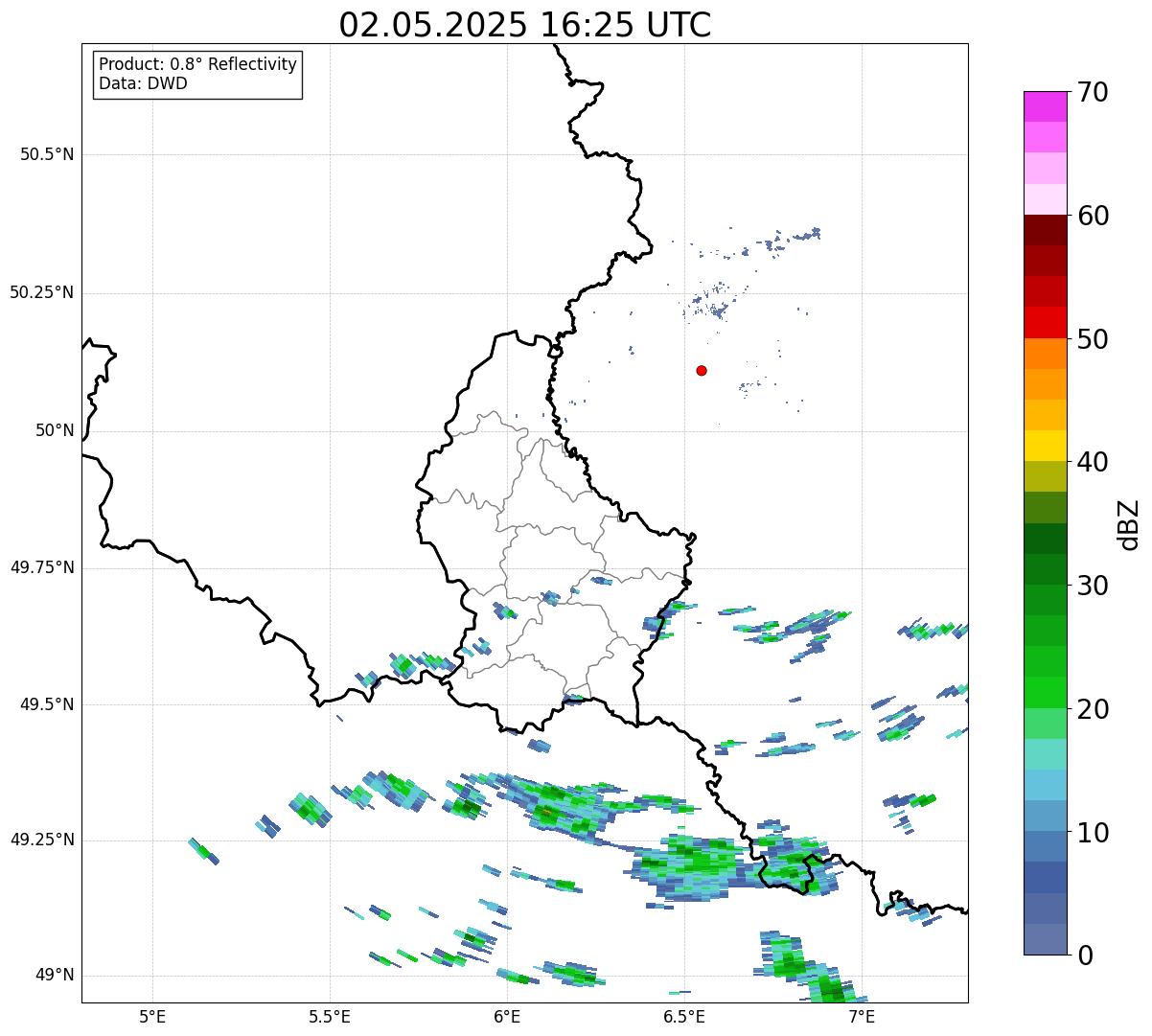Viewport: 1152px width, 1036px height.
Task: Pick the slate blue bottom swatch at 0
Action: [x=1044, y=939]
